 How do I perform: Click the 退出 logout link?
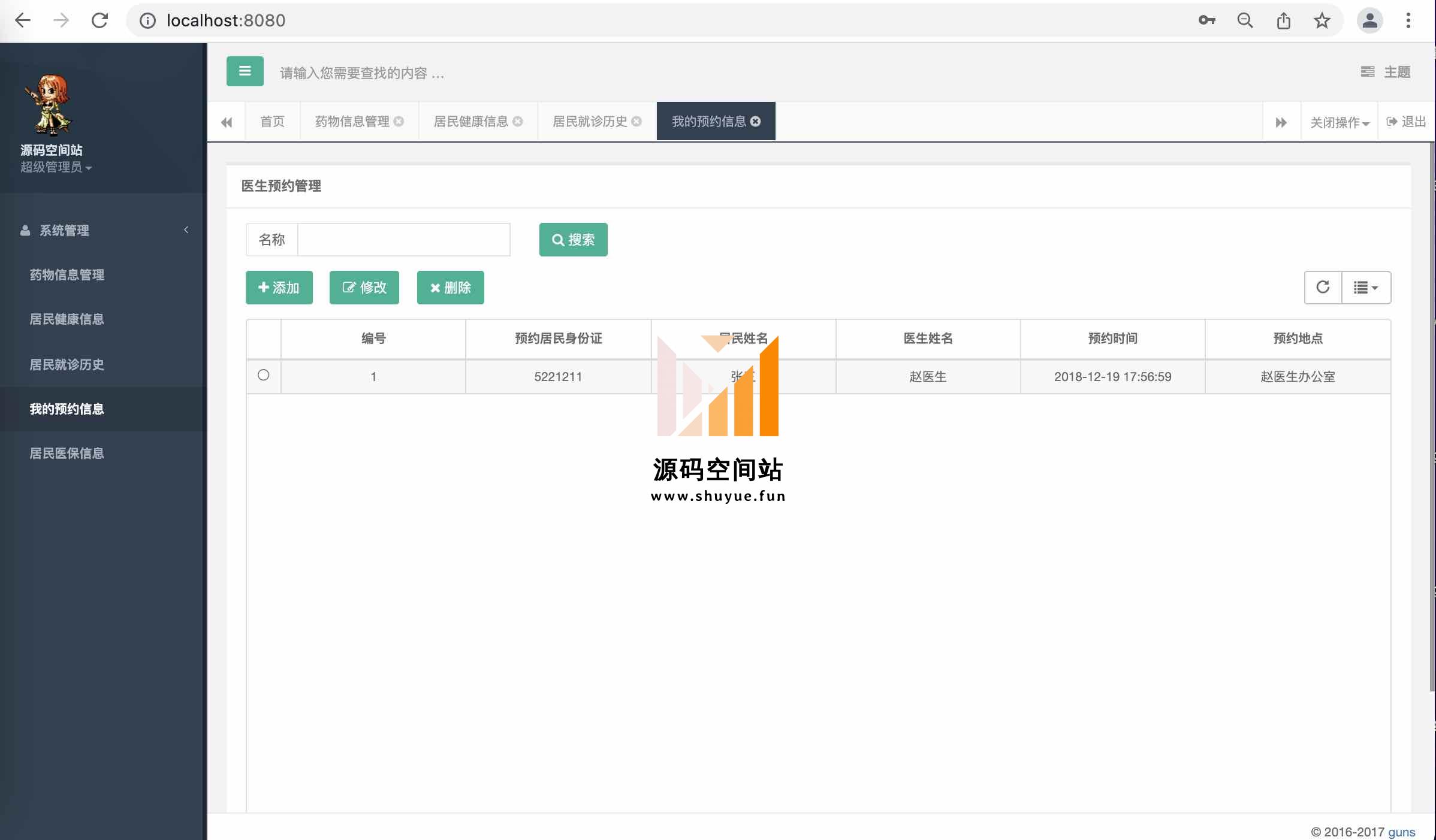[1406, 122]
